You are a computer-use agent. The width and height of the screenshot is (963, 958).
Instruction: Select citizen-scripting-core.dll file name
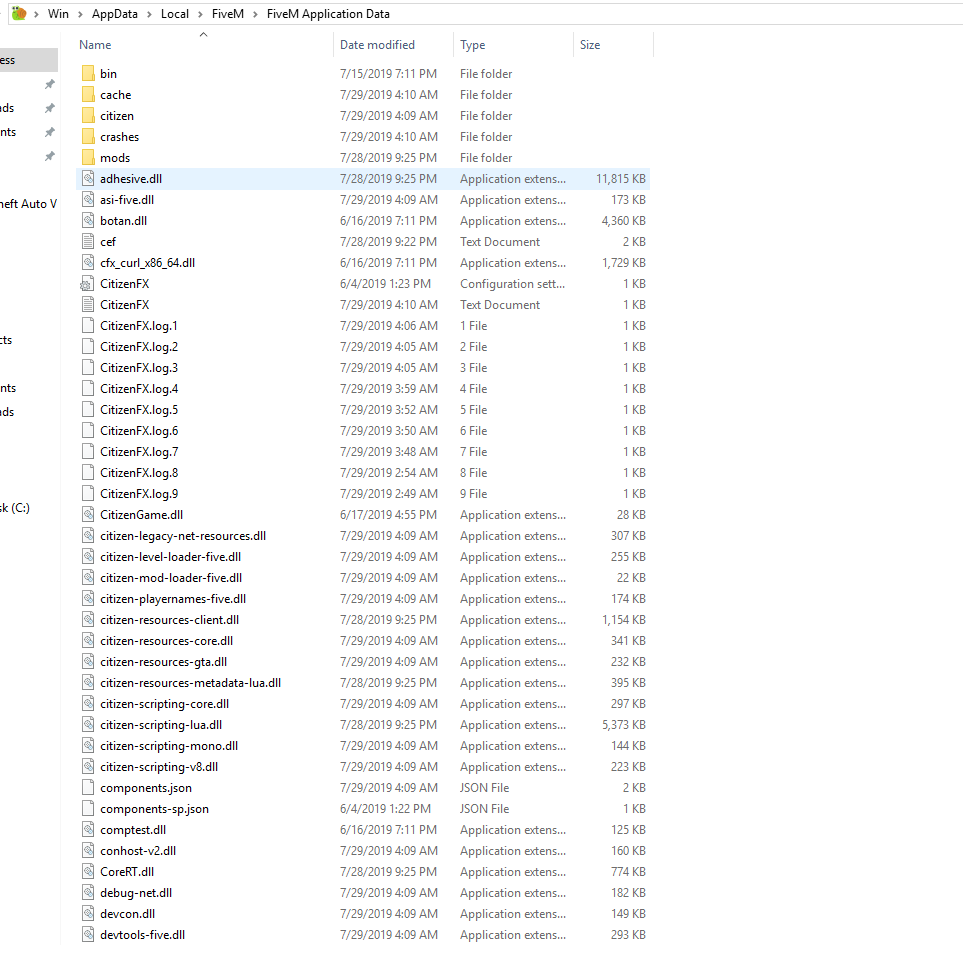[165, 704]
